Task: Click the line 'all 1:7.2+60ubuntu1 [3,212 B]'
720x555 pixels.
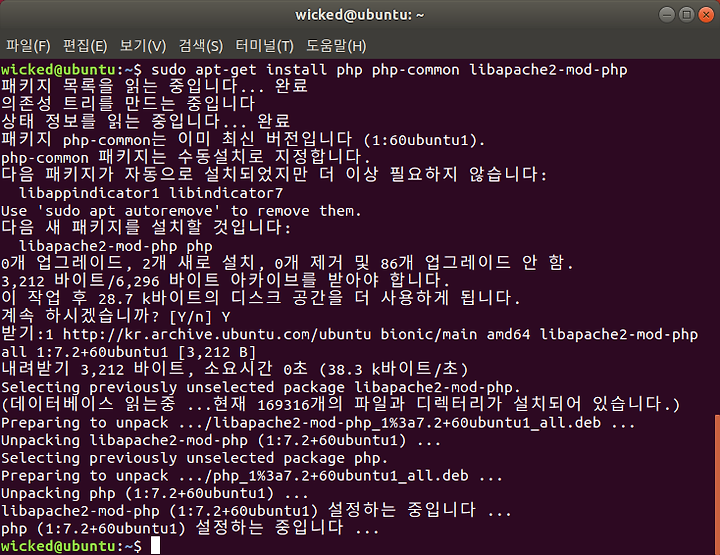Action: pyautogui.click(x=128, y=352)
